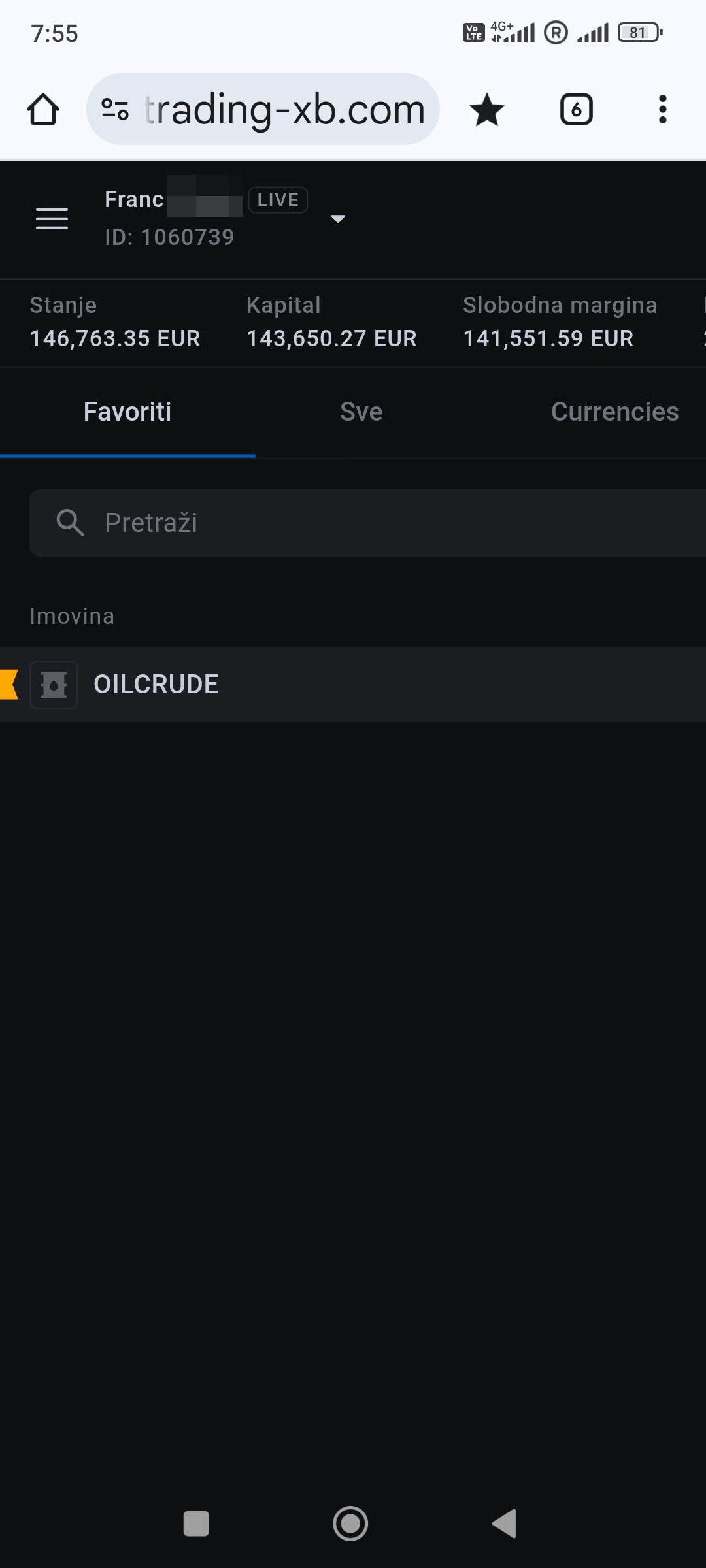Open the hamburger navigation menu

pyautogui.click(x=52, y=219)
